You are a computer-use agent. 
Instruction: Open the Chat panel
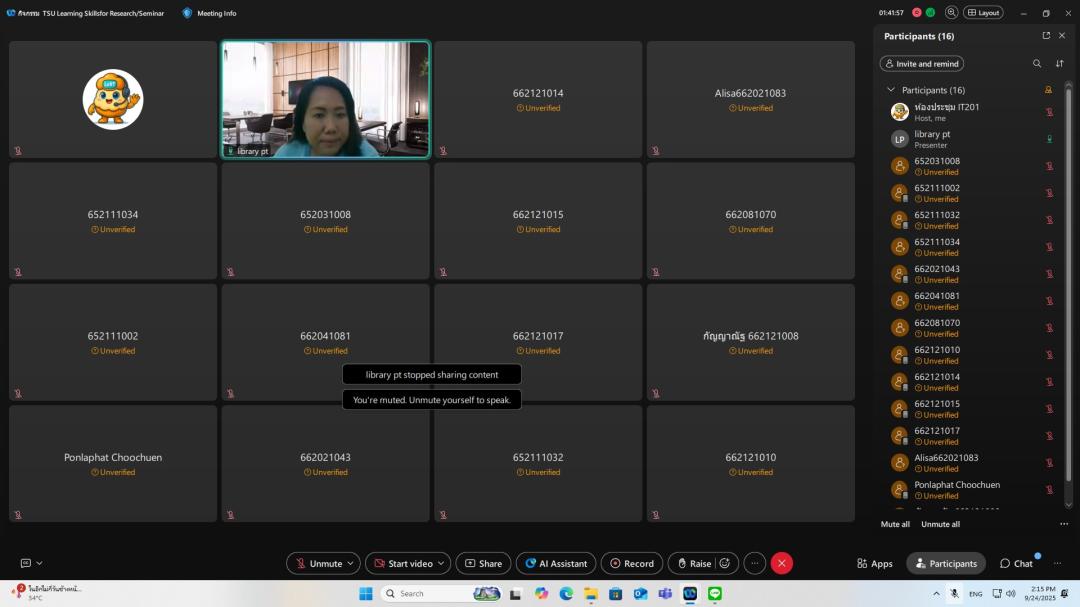pyautogui.click(x=1016, y=563)
